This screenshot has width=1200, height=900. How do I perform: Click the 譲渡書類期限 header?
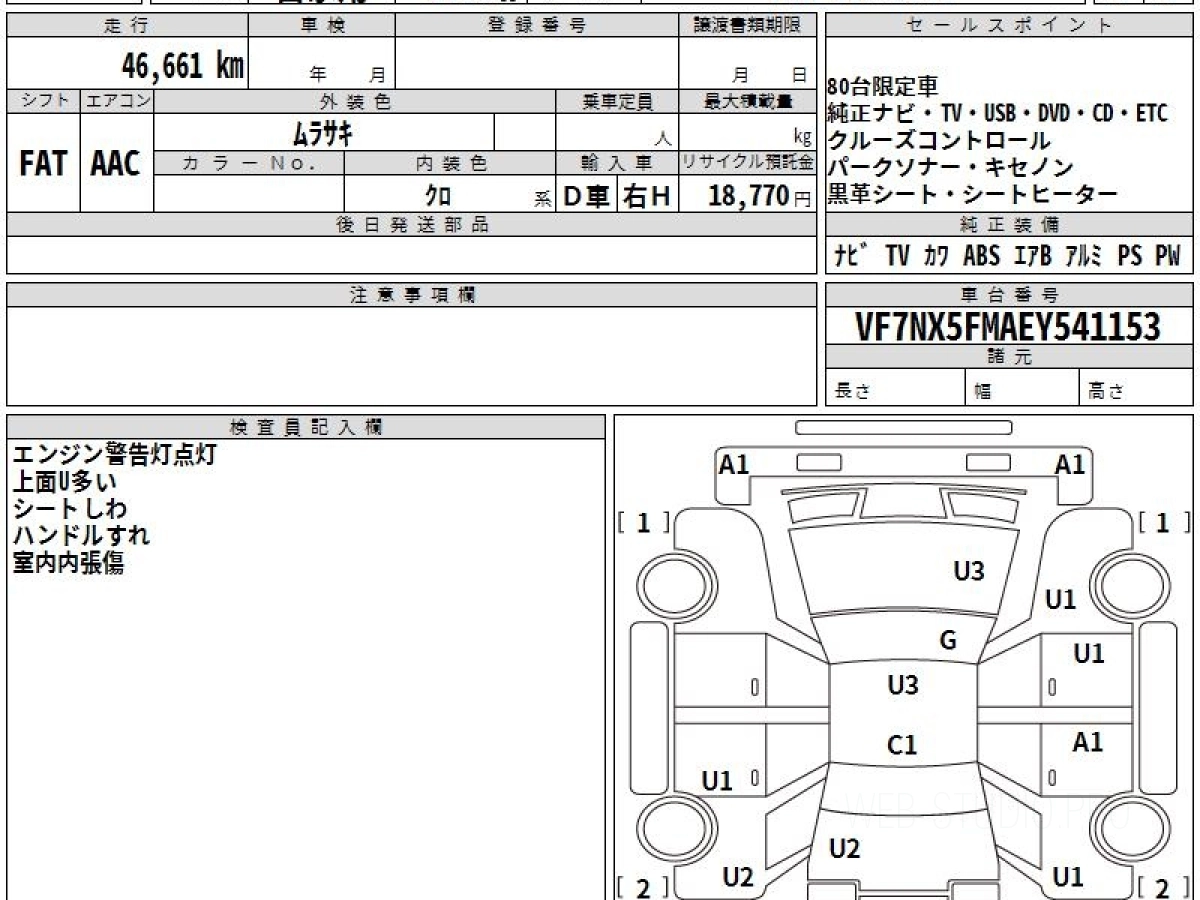tap(748, 26)
